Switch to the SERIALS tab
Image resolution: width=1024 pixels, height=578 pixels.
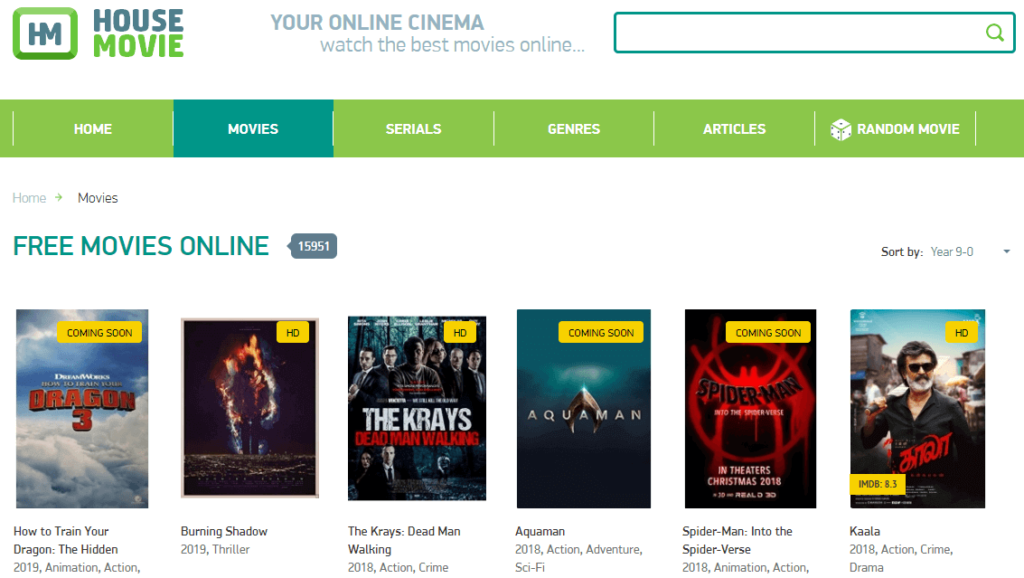click(413, 128)
